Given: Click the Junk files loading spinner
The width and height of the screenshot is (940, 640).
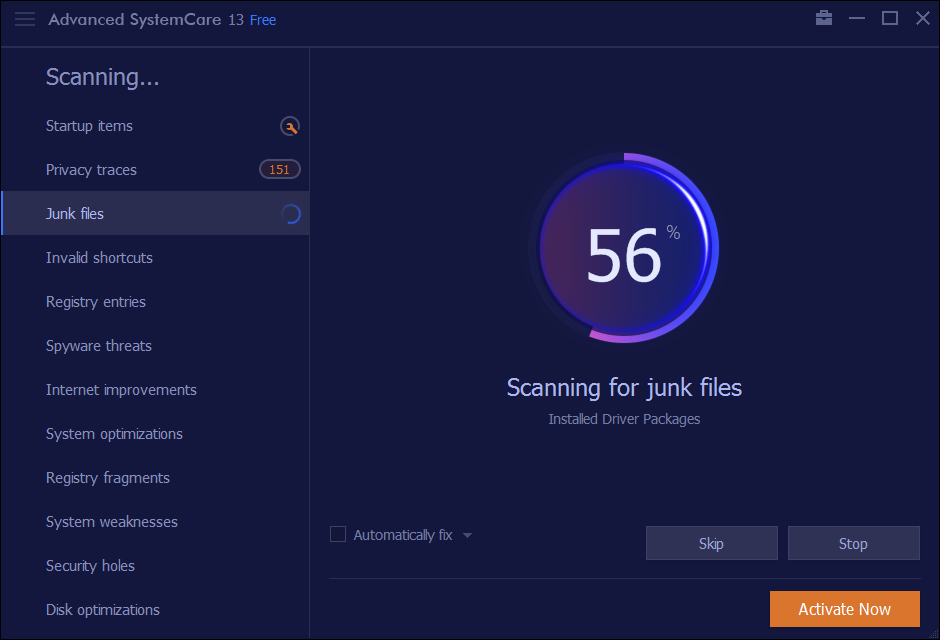Looking at the screenshot, I should (x=290, y=214).
